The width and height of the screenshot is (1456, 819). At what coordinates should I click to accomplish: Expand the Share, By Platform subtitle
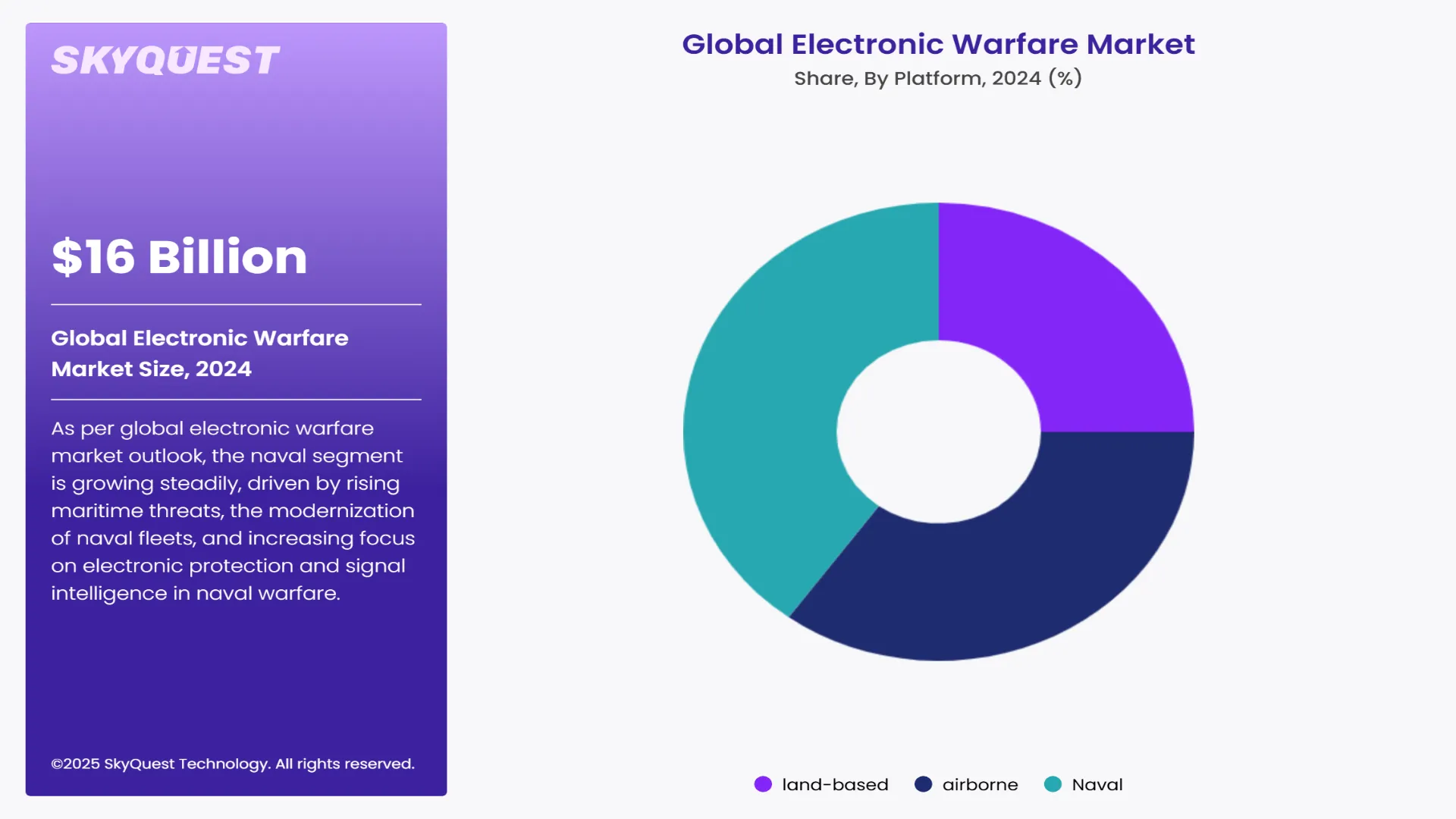pyautogui.click(x=937, y=77)
